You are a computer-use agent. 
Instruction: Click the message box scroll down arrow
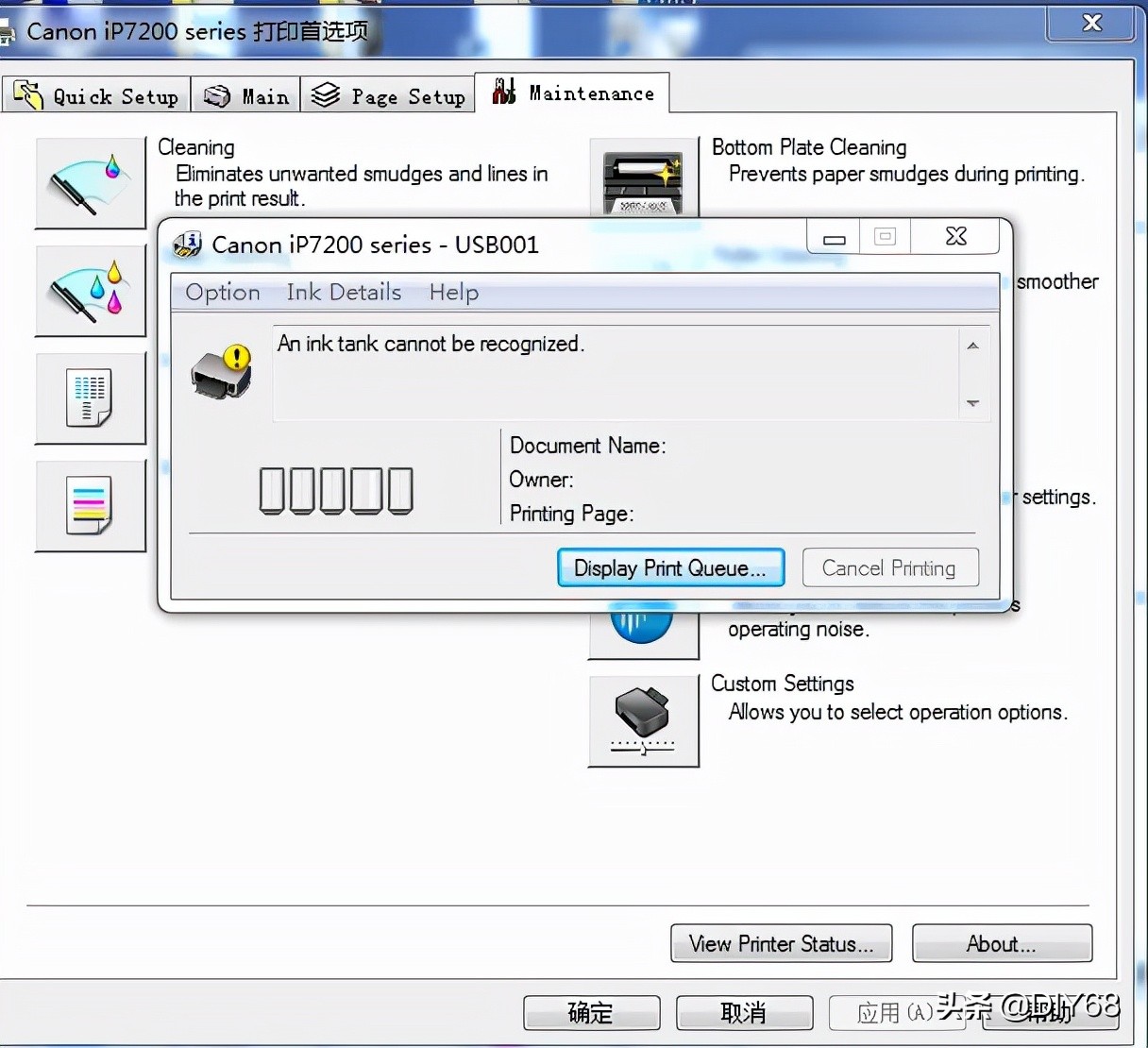pos(973,403)
